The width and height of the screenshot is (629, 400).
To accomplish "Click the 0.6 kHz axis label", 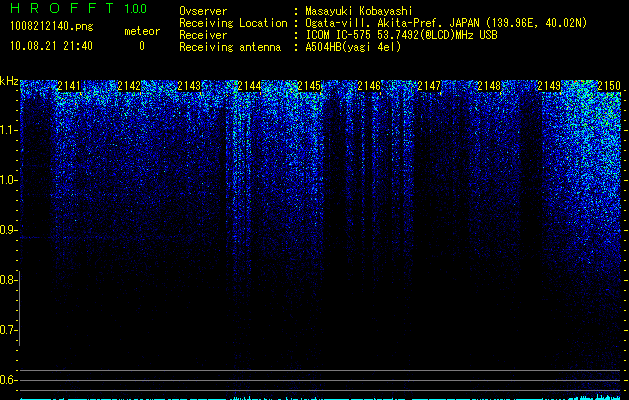I will 8,380.
